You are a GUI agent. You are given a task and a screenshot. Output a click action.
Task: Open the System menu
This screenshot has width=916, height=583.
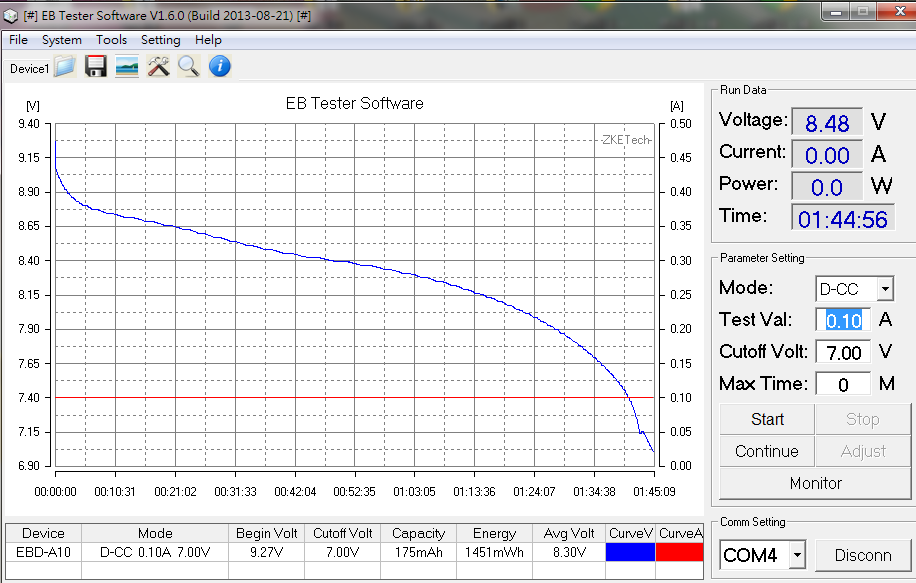tap(62, 40)
